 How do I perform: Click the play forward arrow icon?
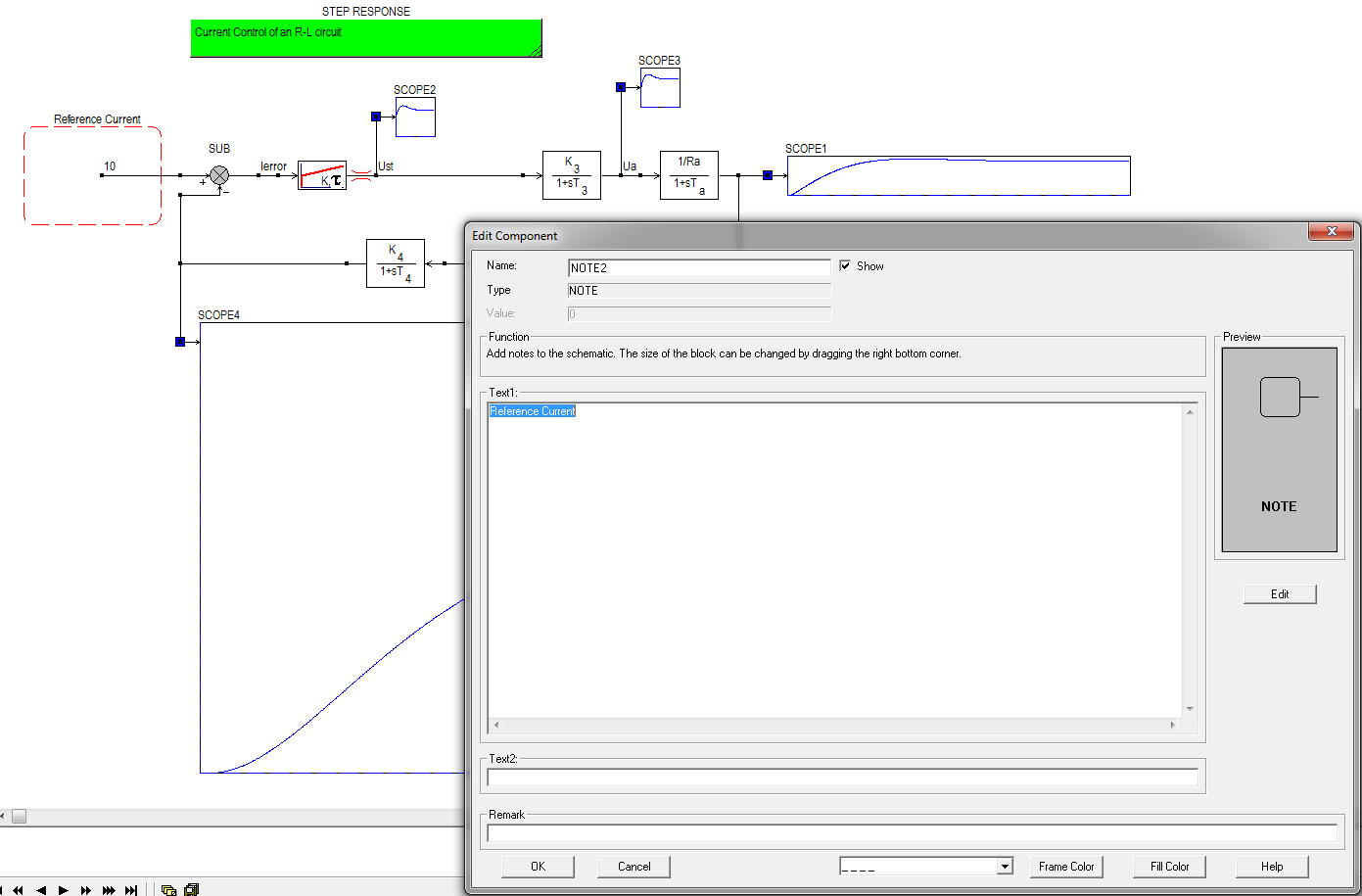pos(64,890)
